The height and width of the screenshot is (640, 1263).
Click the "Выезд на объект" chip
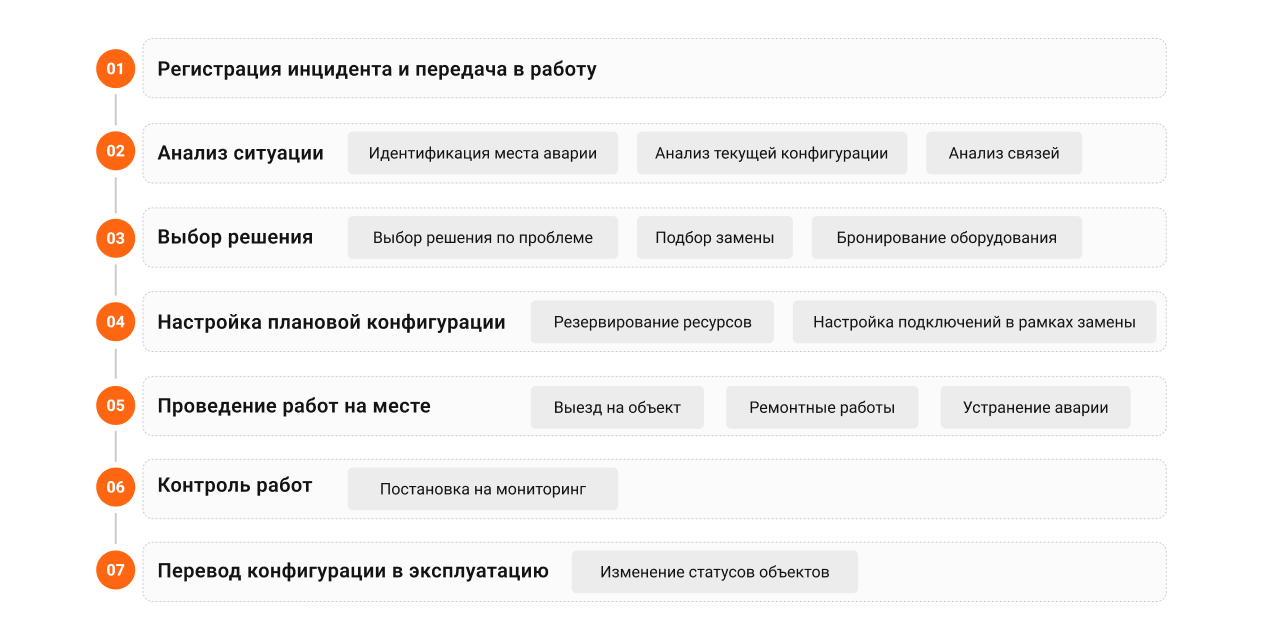coord(617,407)
